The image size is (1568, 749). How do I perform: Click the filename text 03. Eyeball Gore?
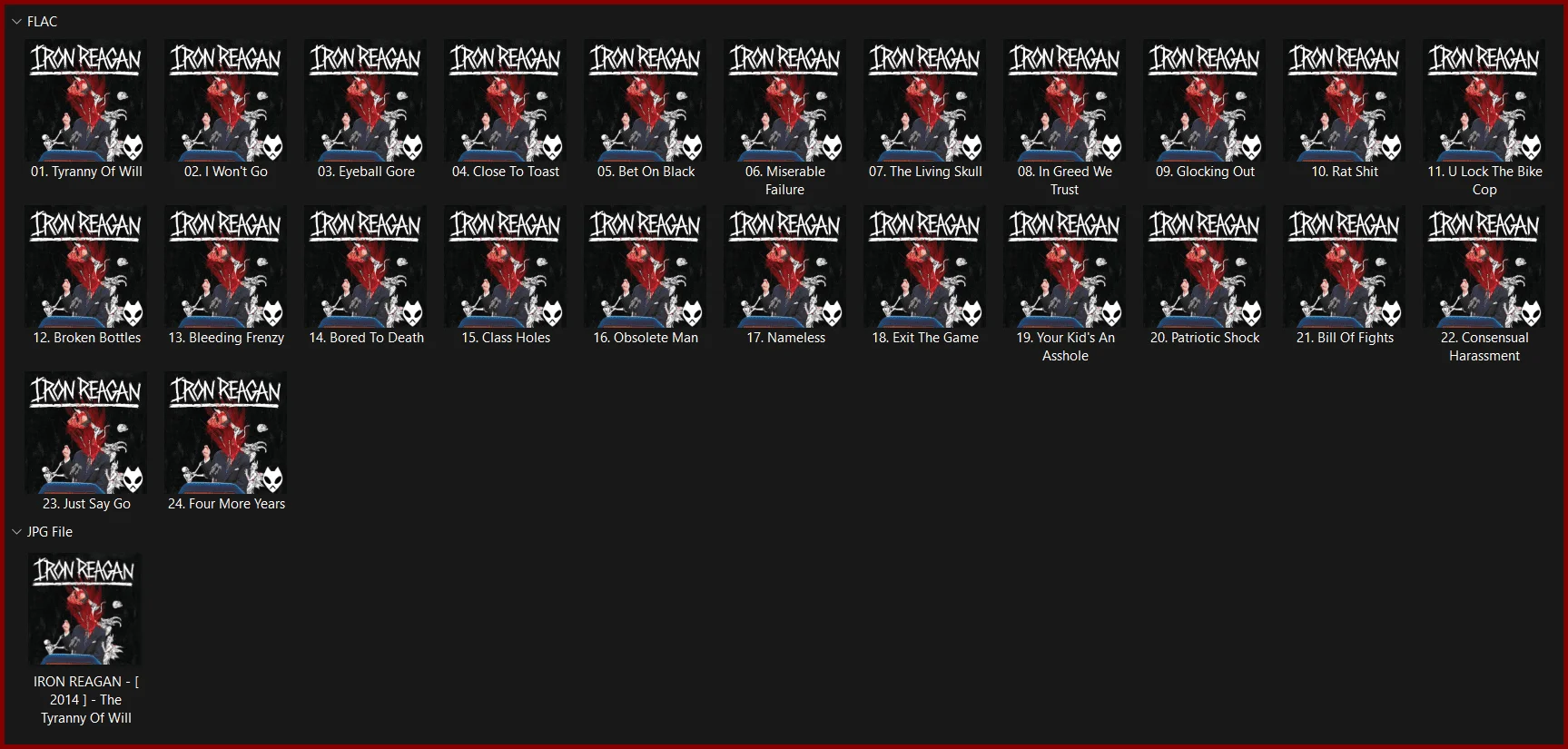pyautogui.click(x=366, y=172)
